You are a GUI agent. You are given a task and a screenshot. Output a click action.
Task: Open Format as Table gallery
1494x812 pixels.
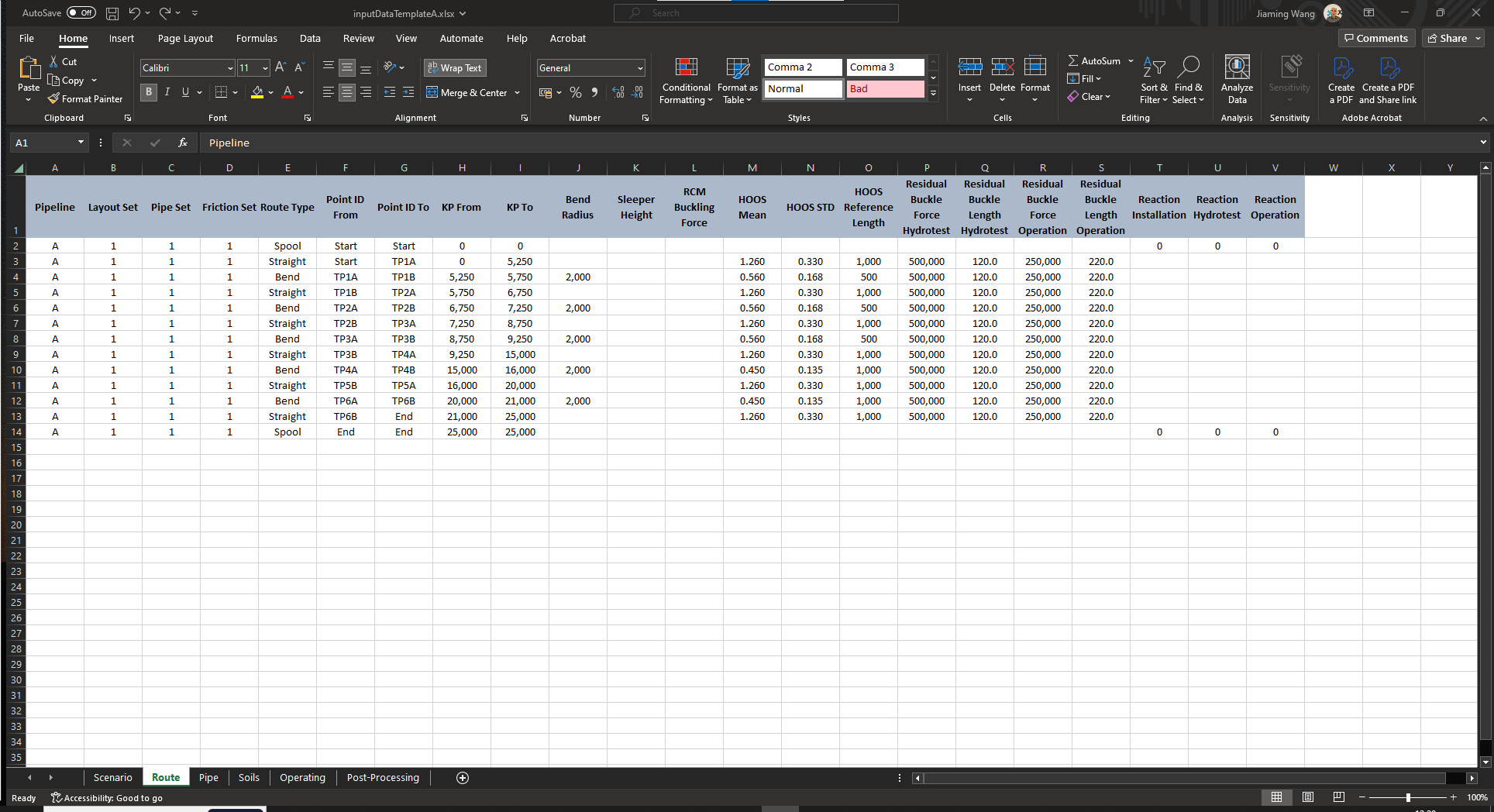[738, 81]
